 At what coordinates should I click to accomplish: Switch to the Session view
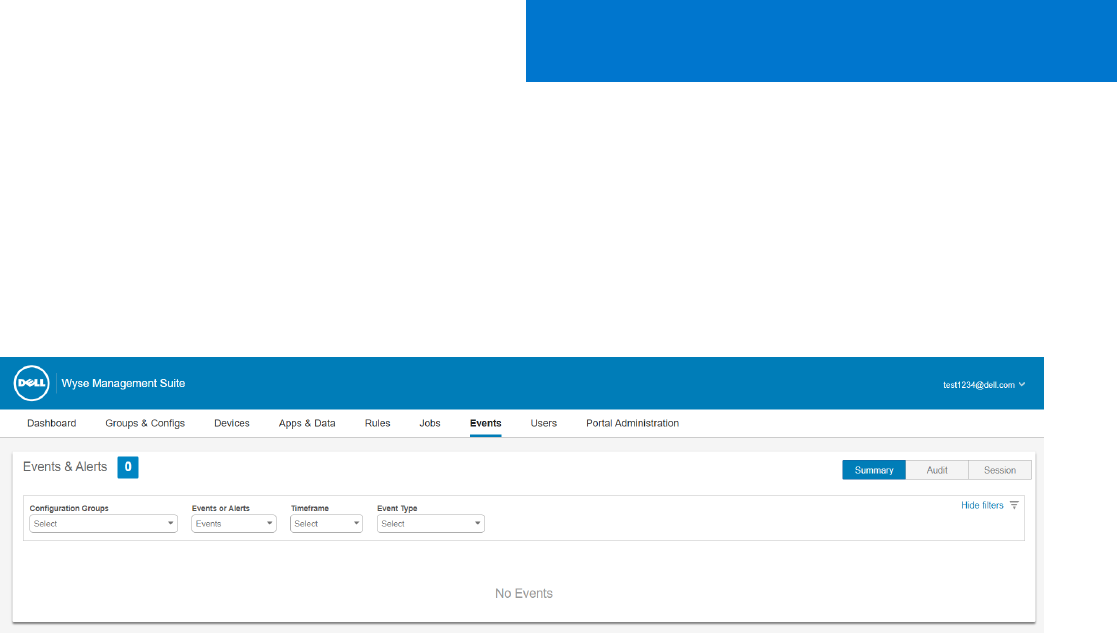pos(999,470)
